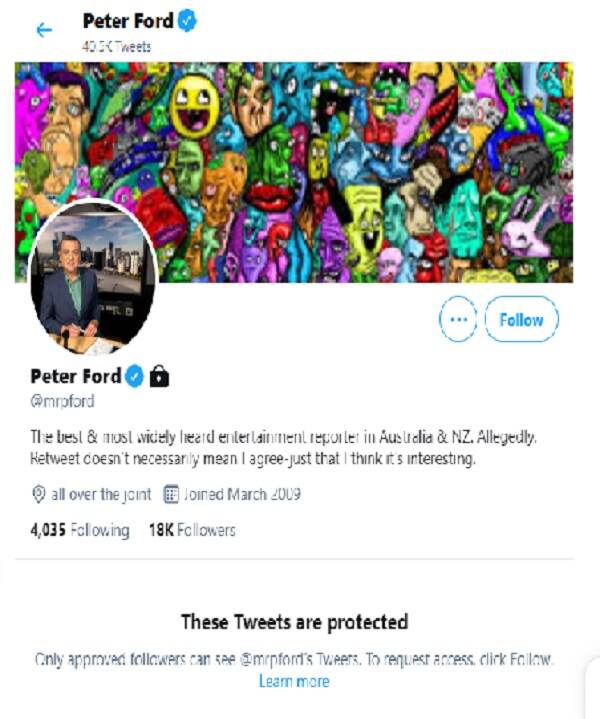
Task: Click the 'These Tweets are protected' heading
Action: pyautogui.click(x=294, y=622)
